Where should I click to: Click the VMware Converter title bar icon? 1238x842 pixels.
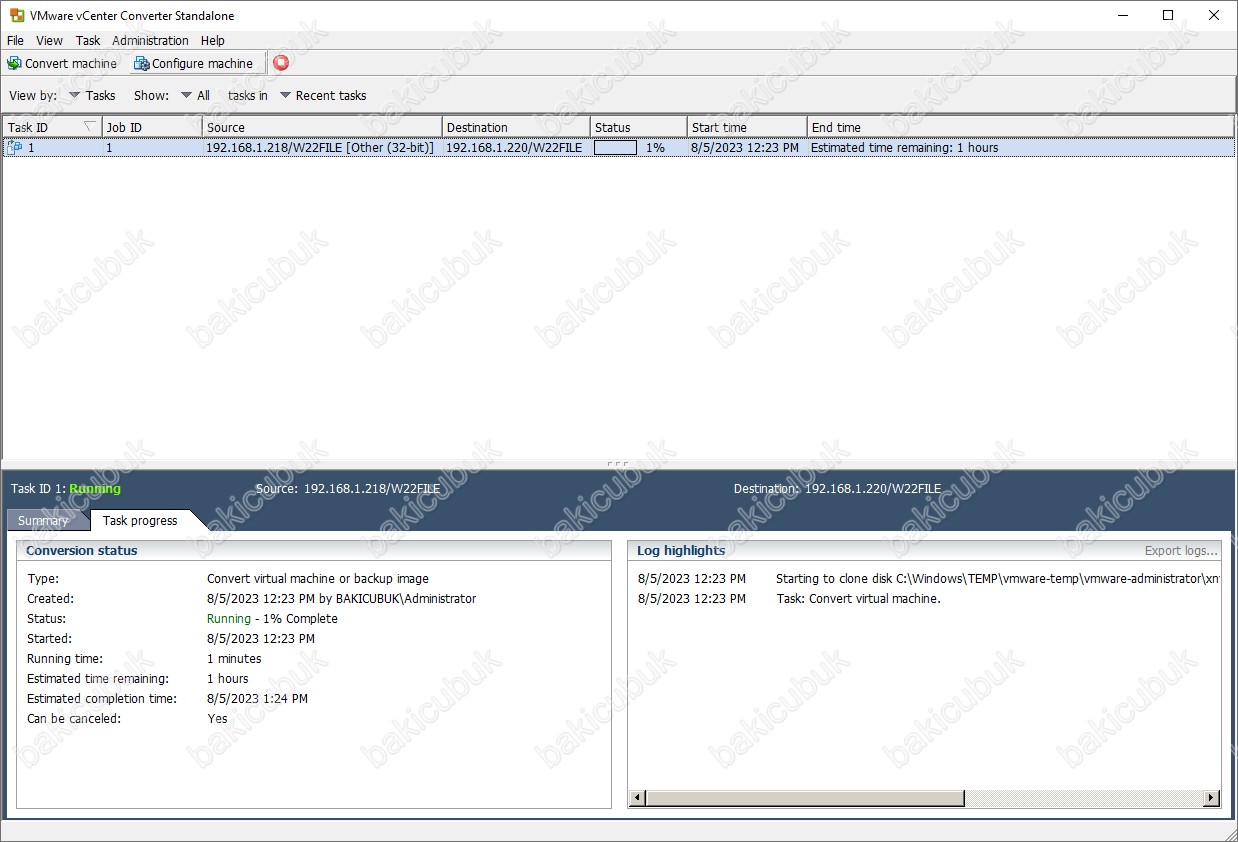[17, 16]
